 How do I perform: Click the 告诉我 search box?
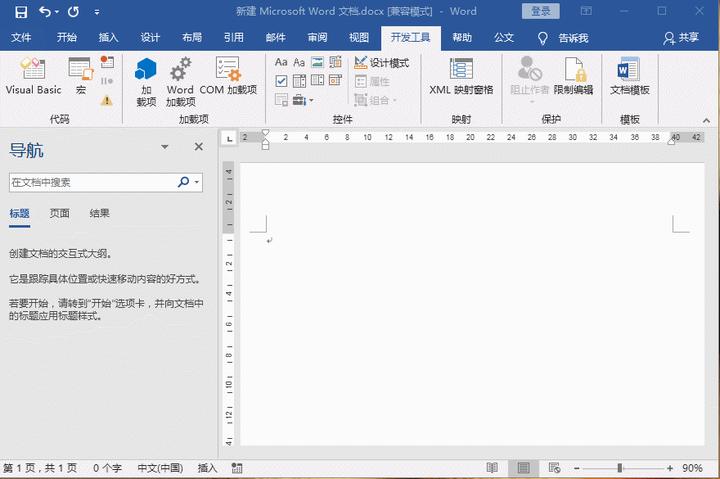(563, 38)
